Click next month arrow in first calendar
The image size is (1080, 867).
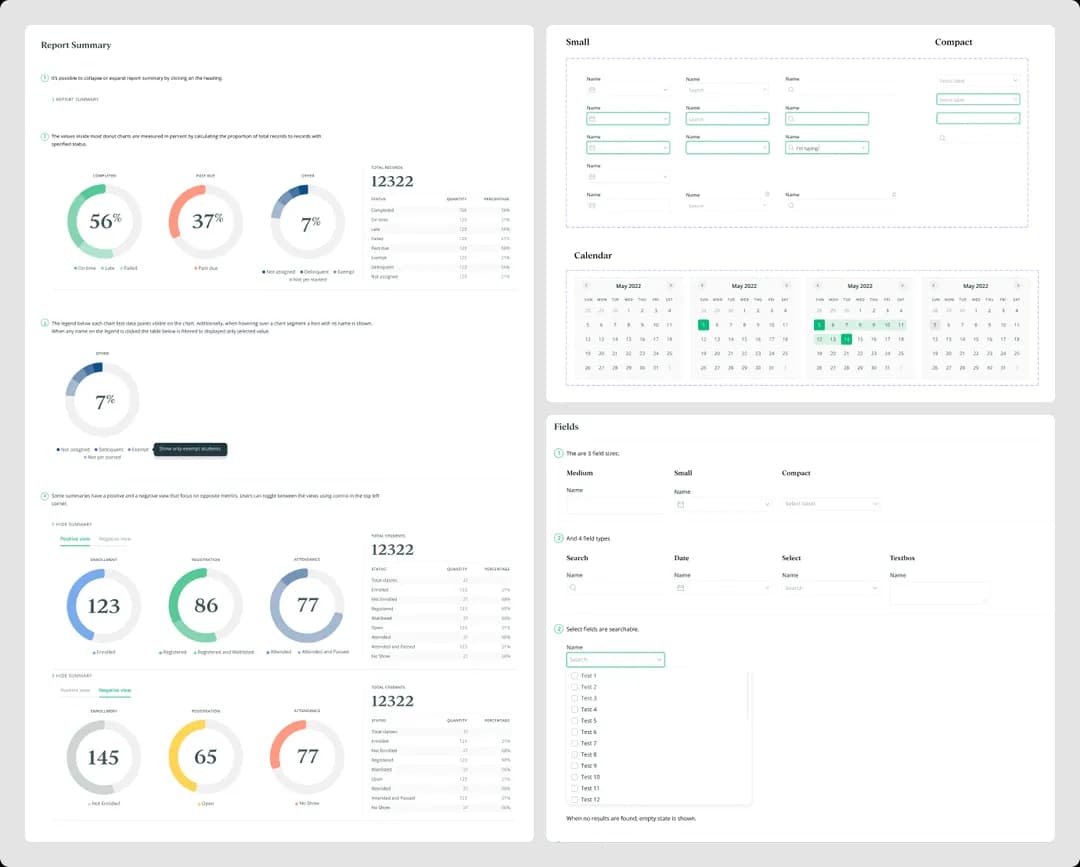[671, 286]
